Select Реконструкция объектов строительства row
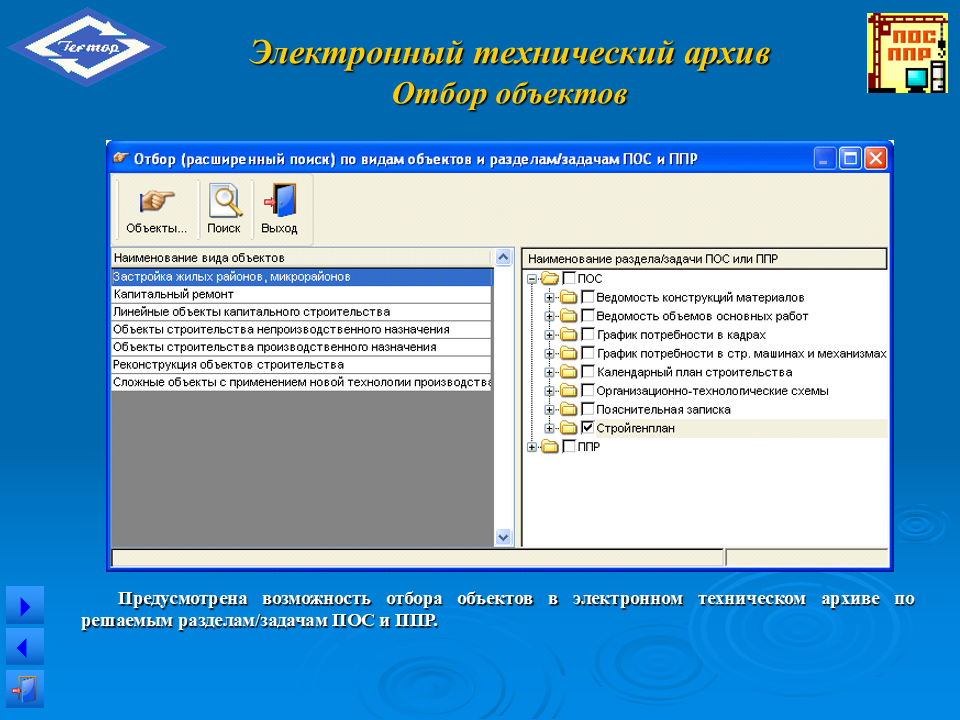The width and height of the screenshot is (960, 720). tap(302, 364)
